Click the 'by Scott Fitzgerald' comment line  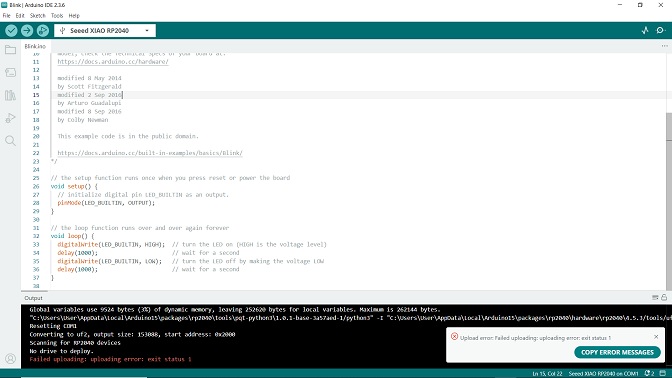(90, 87)
